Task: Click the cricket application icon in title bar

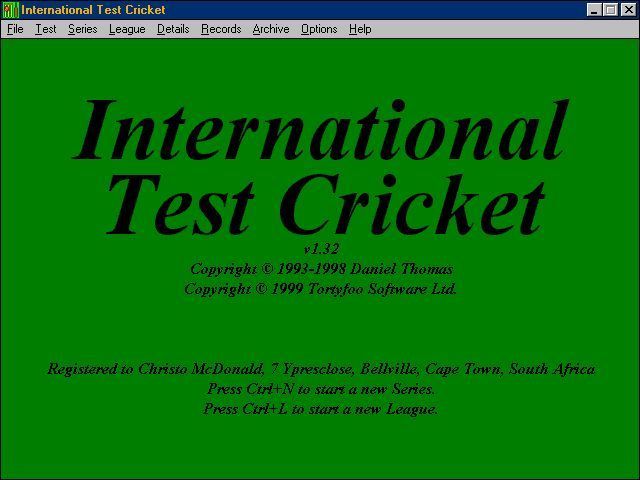Action: click(10, 10)
